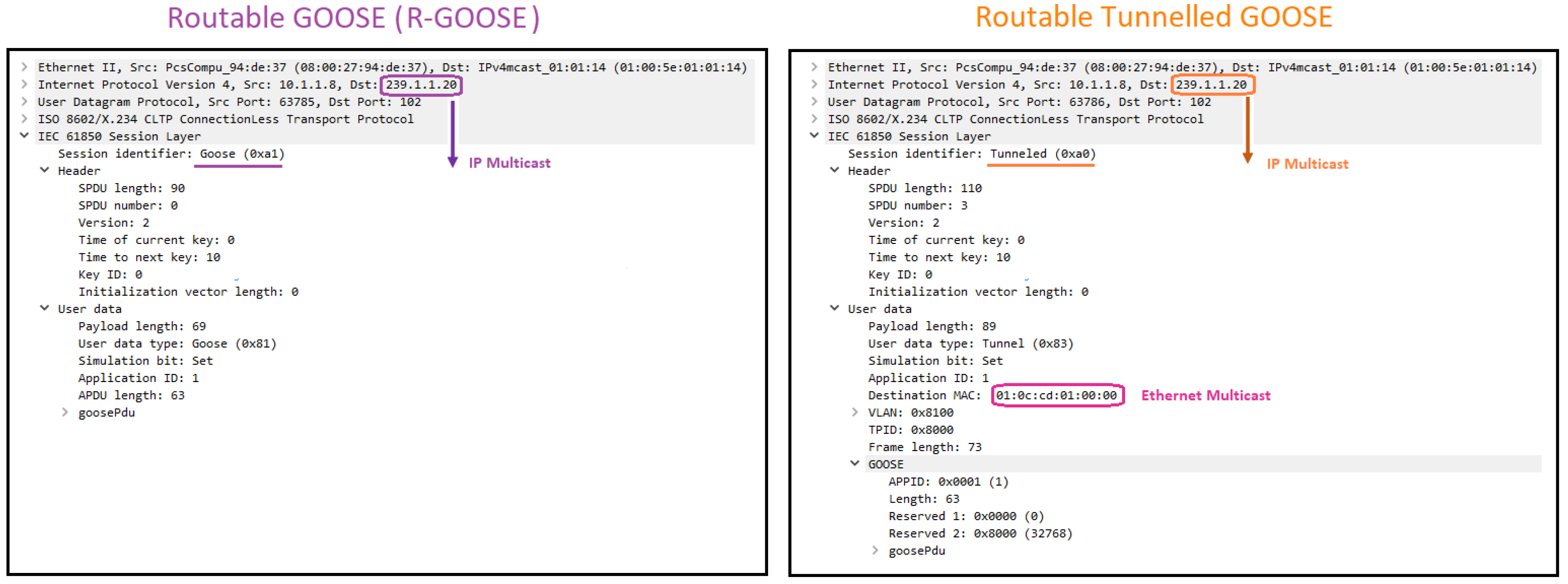Expand Internet Protocol Version 4 in left panel
The image size is (1568, 584).
[x=24, y=84]
